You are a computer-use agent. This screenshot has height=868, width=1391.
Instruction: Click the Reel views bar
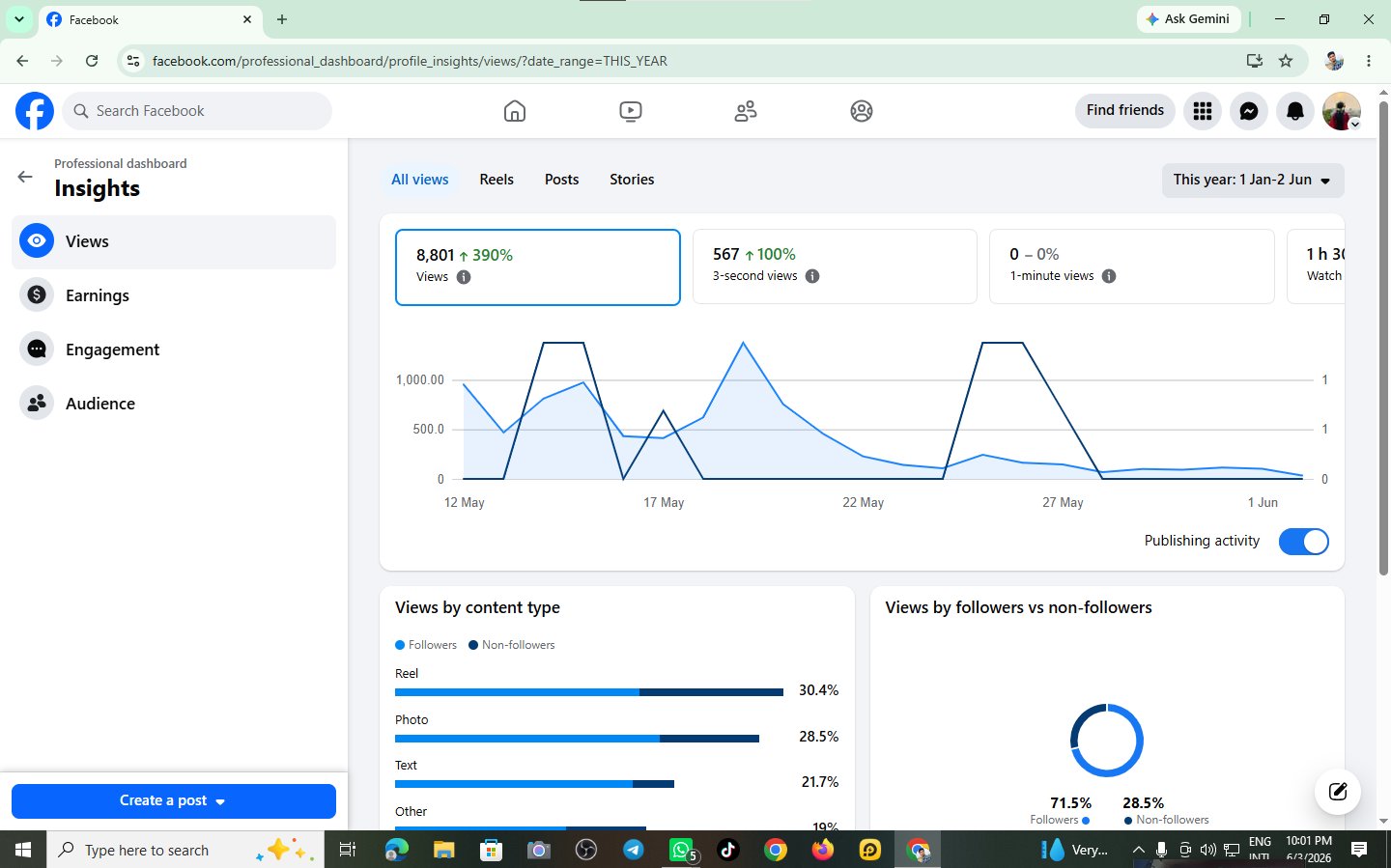[x=589, y=691]
